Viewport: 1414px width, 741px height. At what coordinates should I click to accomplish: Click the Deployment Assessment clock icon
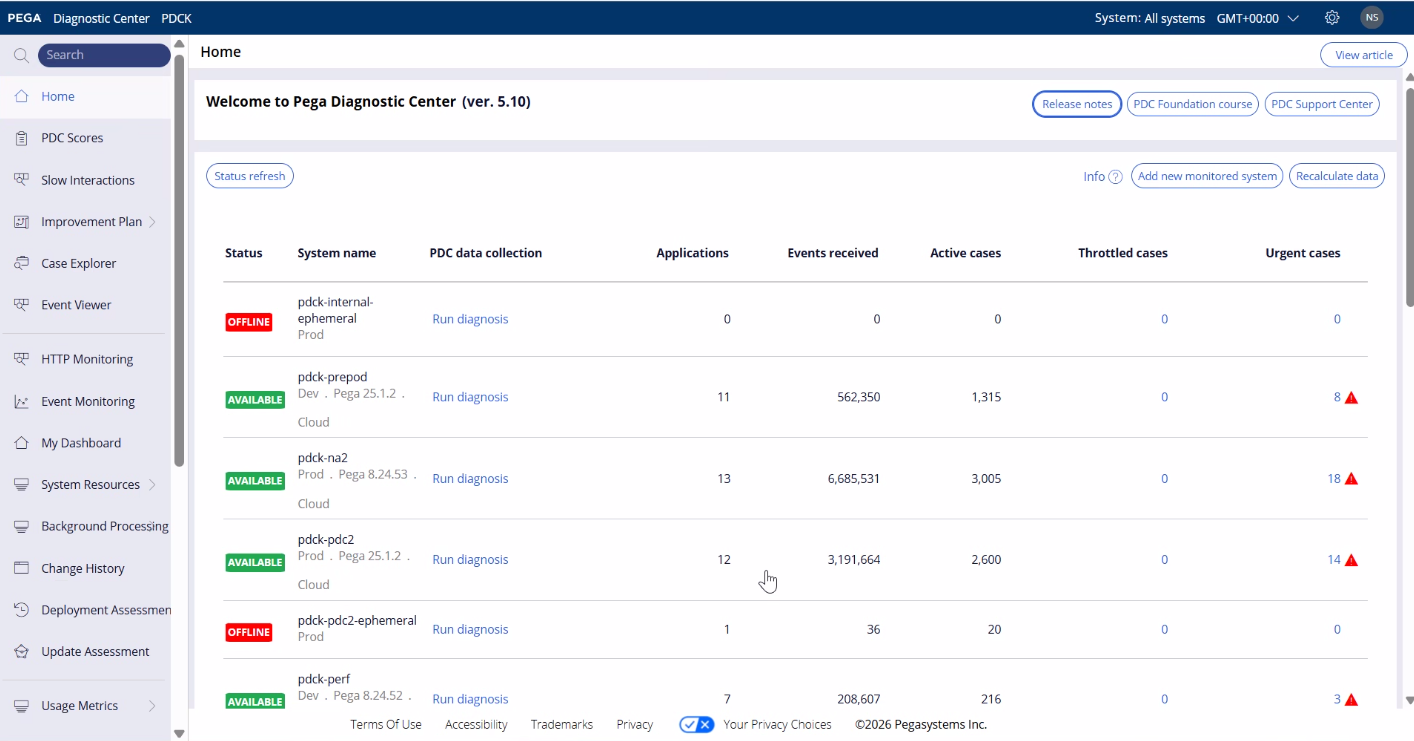pos(21,610)
